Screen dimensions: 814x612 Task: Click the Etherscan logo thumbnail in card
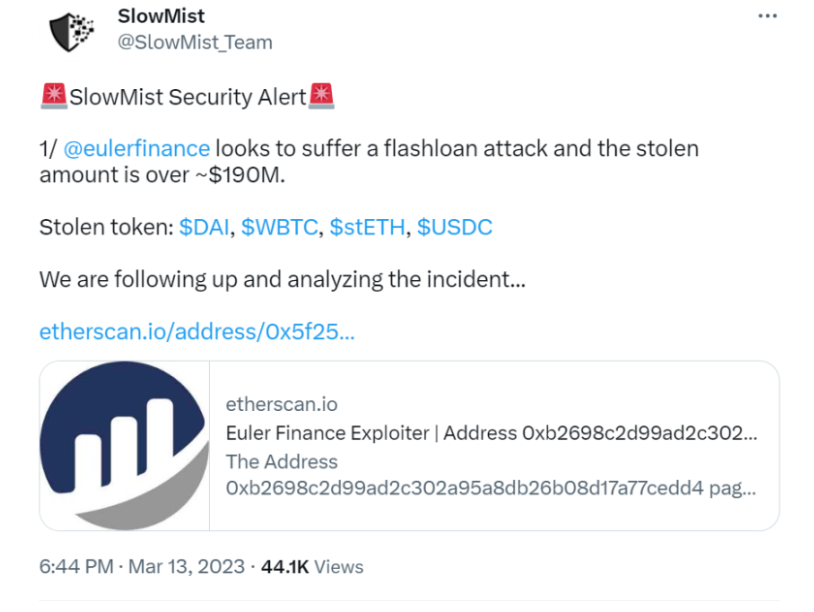pyautogui.click(x=125, y=445)
